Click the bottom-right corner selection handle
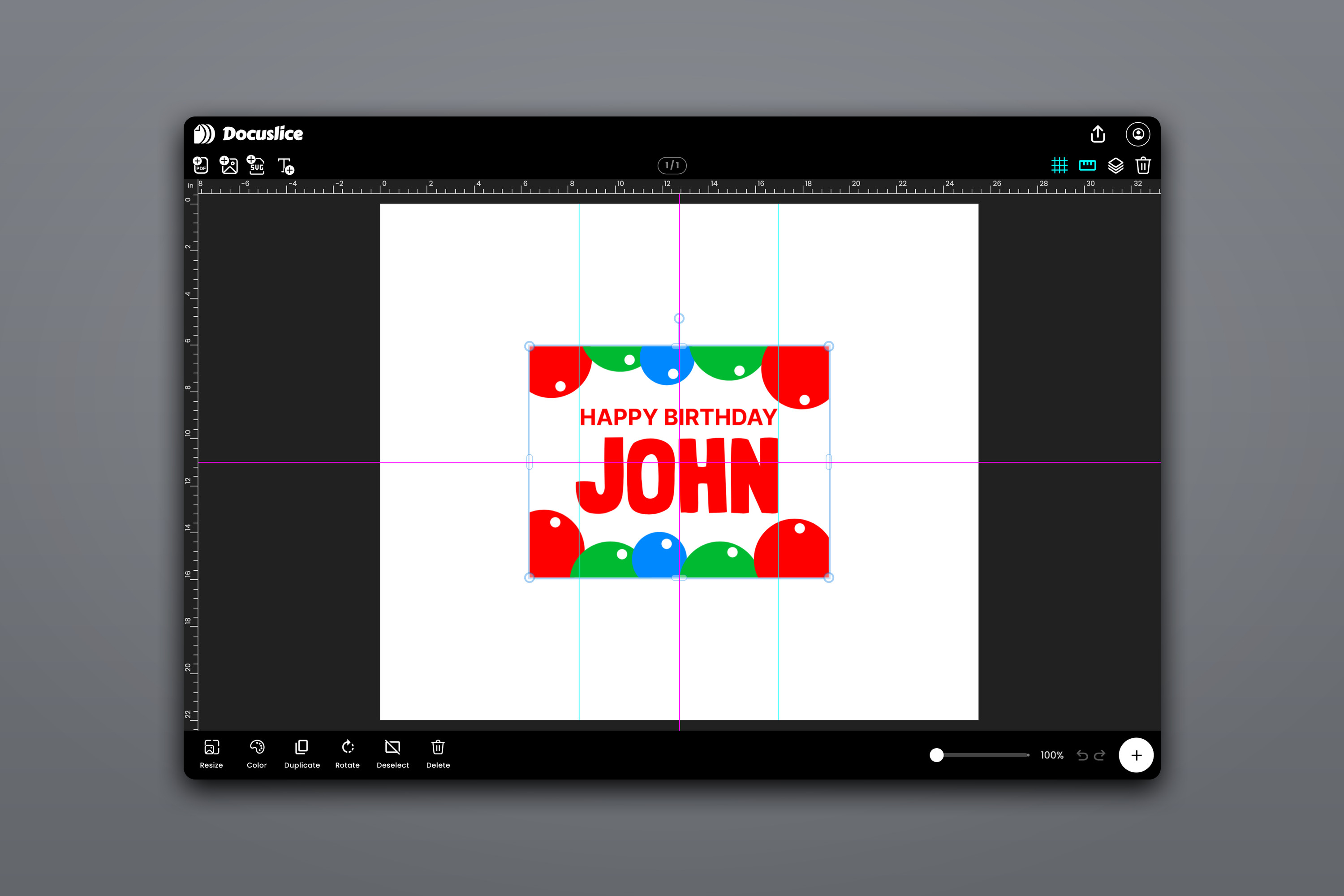Screen dimensions: 1344x896 tap(828, 578)
